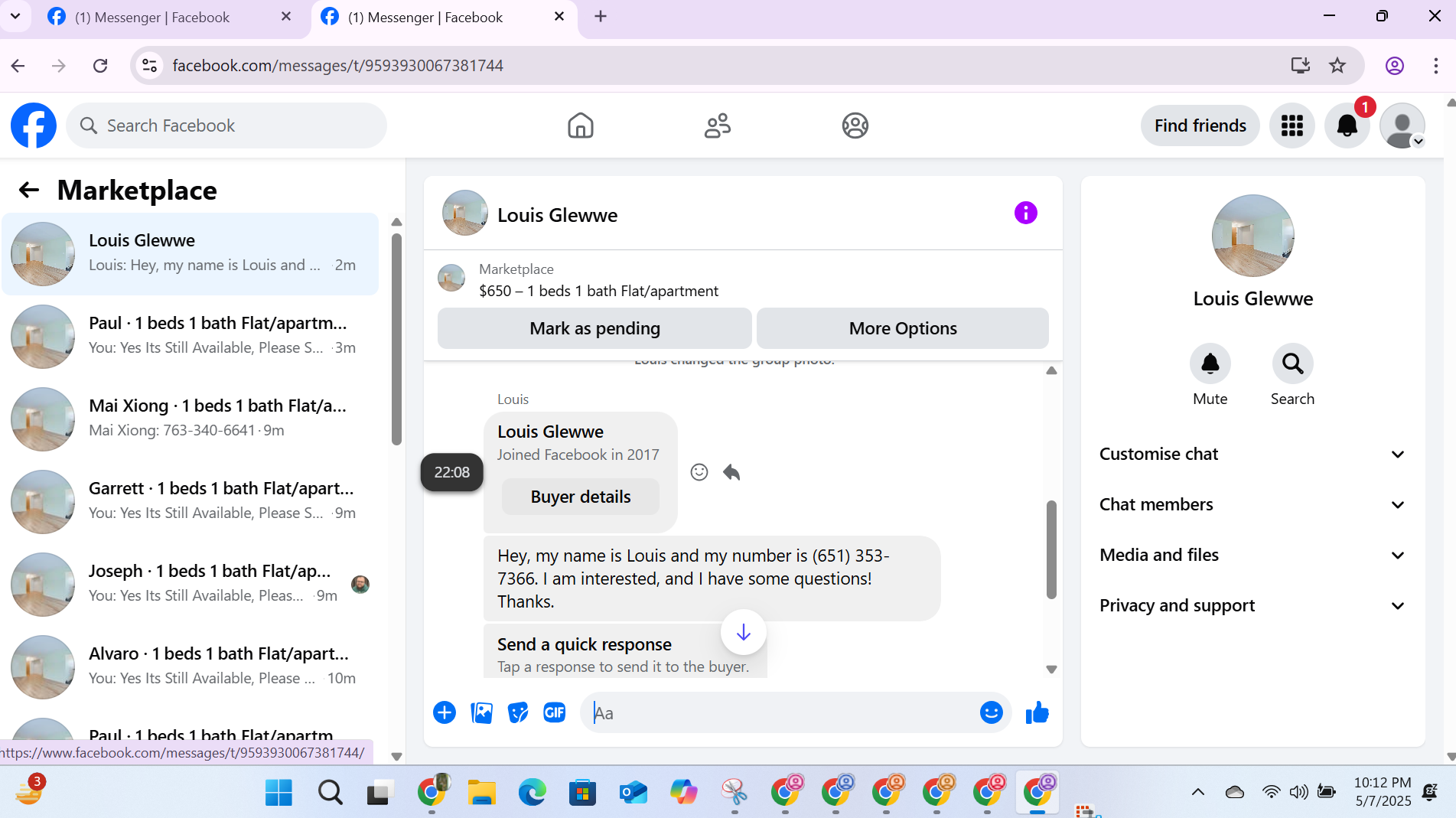Open the Mai Xiong conversation
The image size is (1456, 818).
[191, 419]
